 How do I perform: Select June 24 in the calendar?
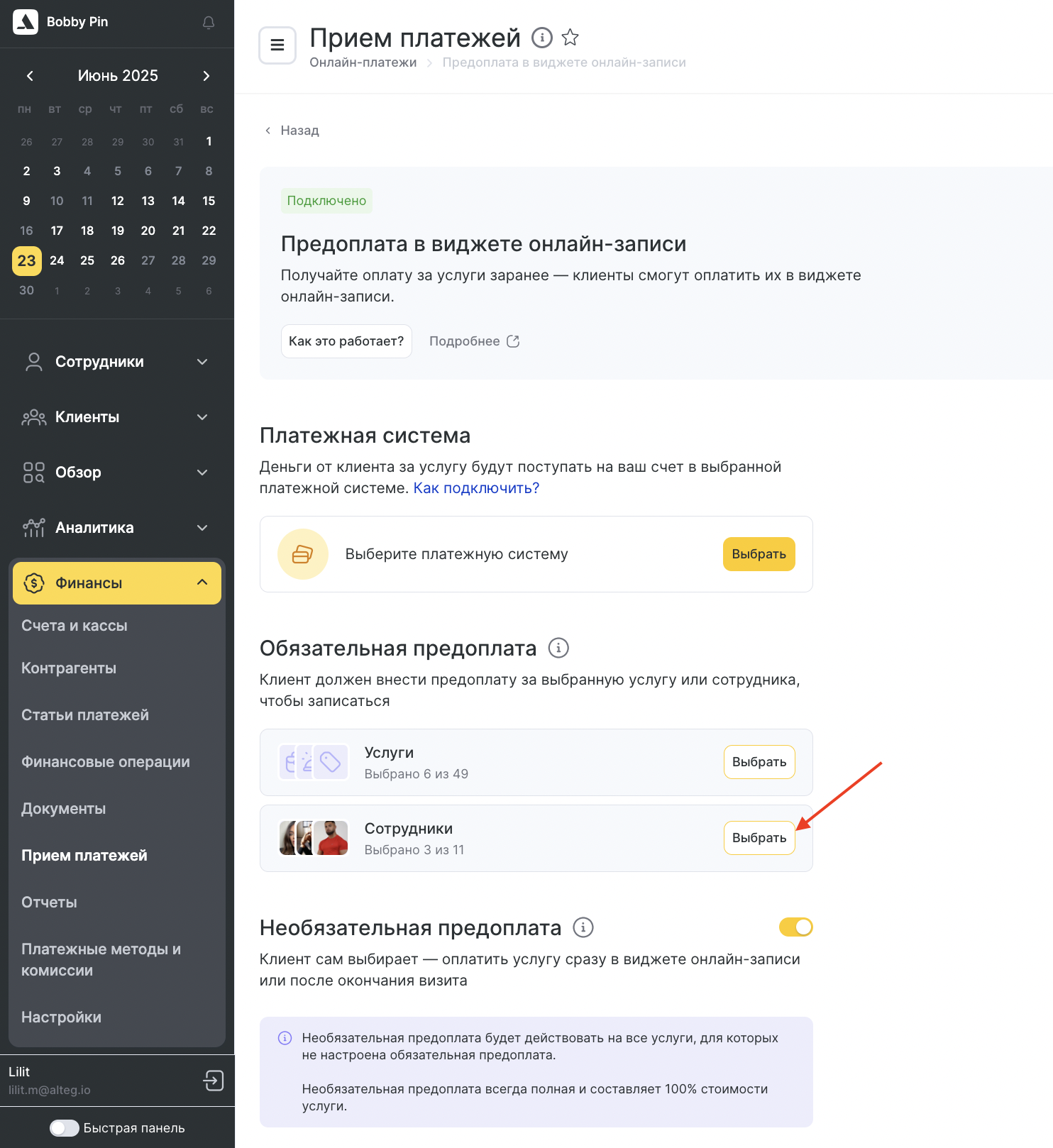click(x=57, y=260)
